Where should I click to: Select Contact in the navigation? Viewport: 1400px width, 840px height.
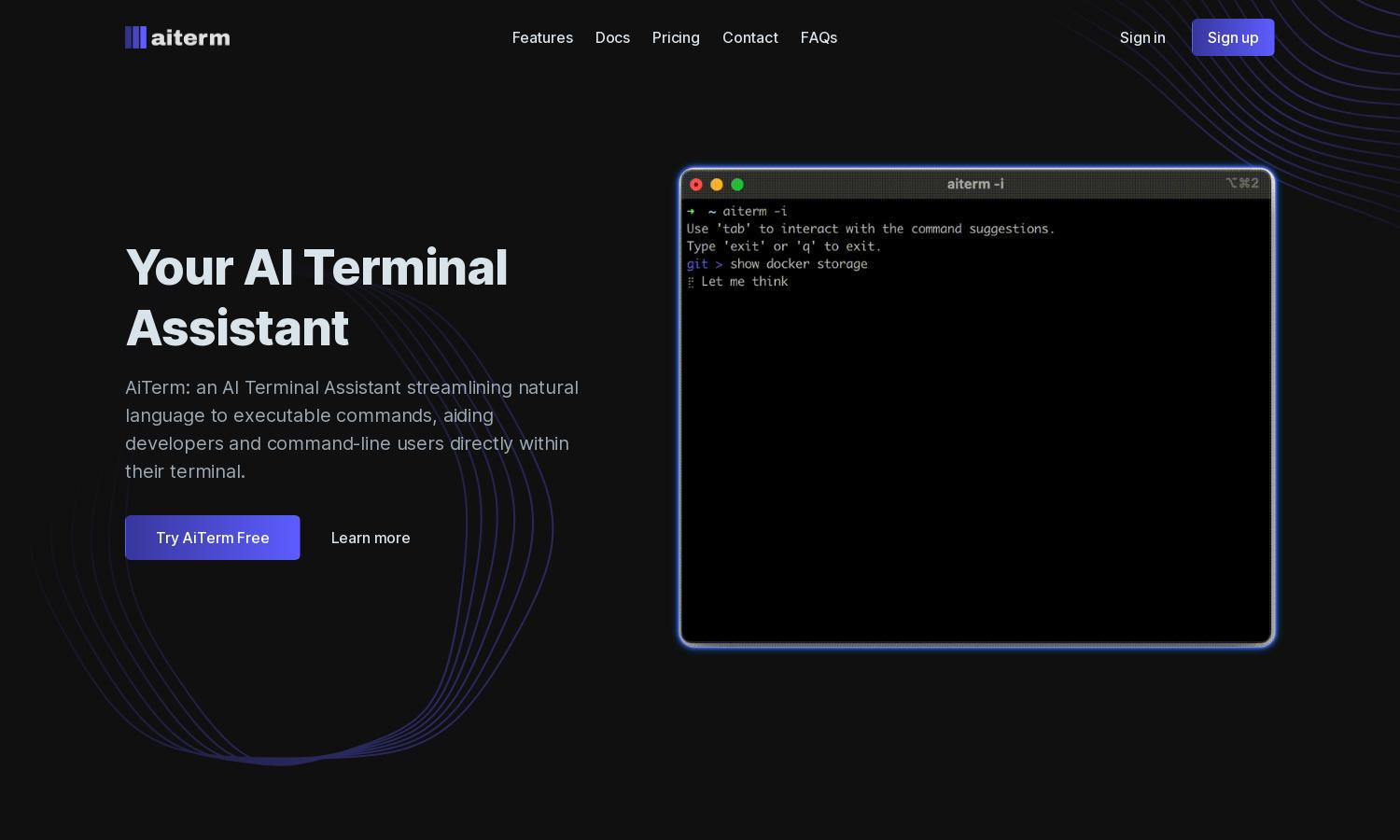(750, 37)
